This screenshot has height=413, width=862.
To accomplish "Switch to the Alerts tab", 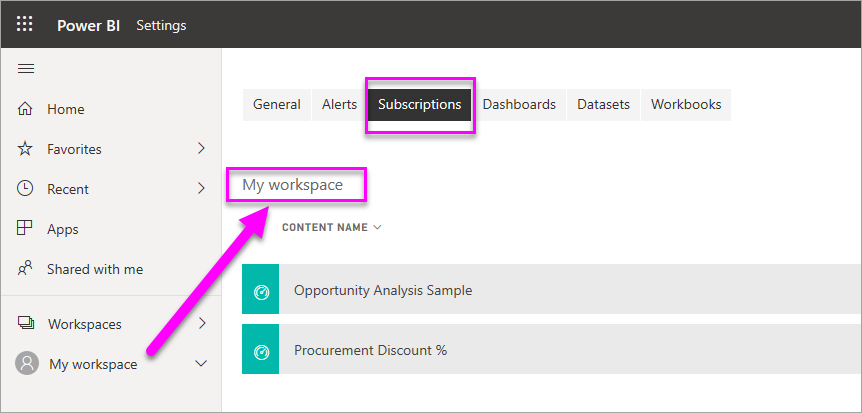I will (339, 104).
